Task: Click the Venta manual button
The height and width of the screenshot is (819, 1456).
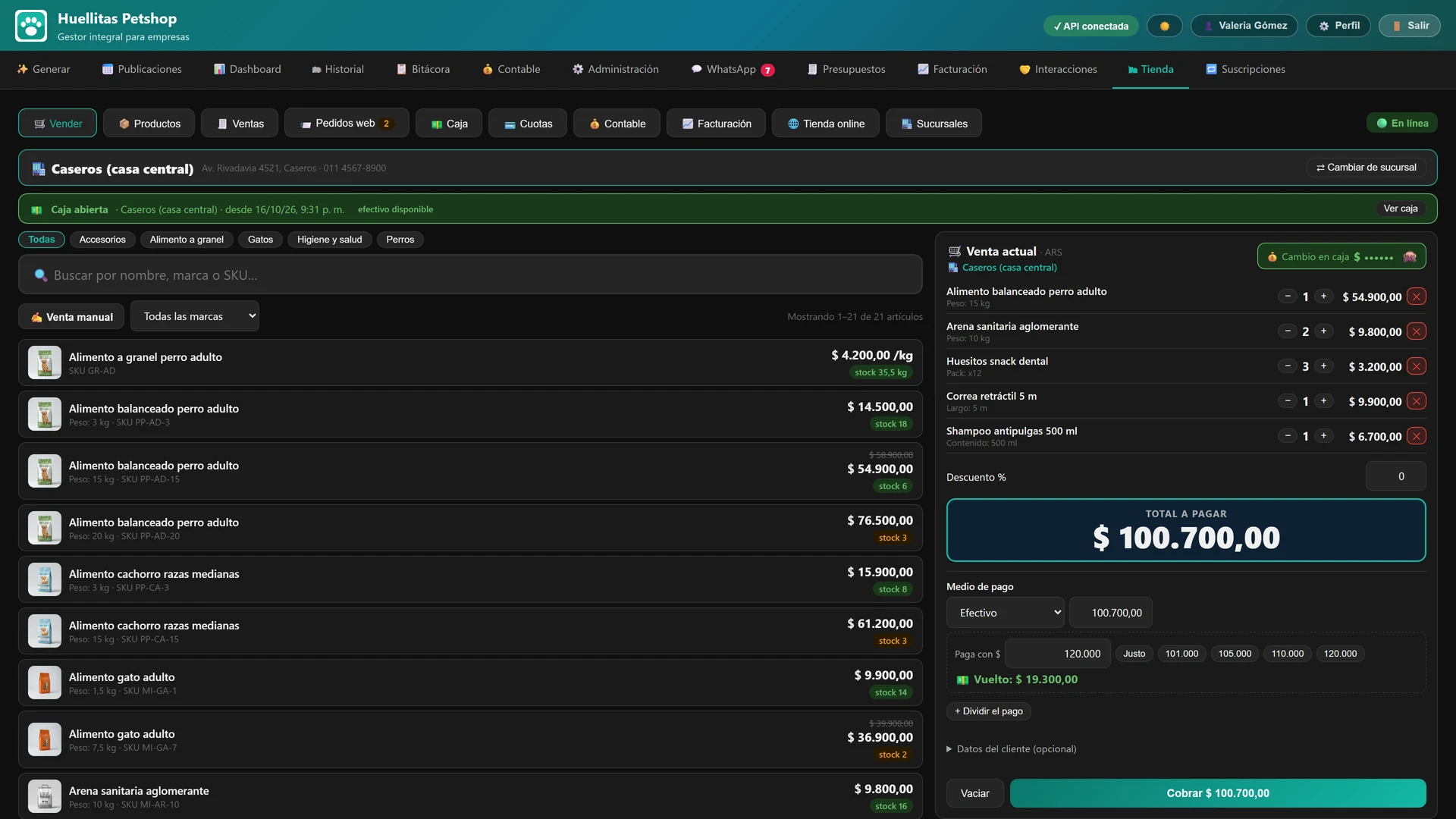Action: pos(71,317)
